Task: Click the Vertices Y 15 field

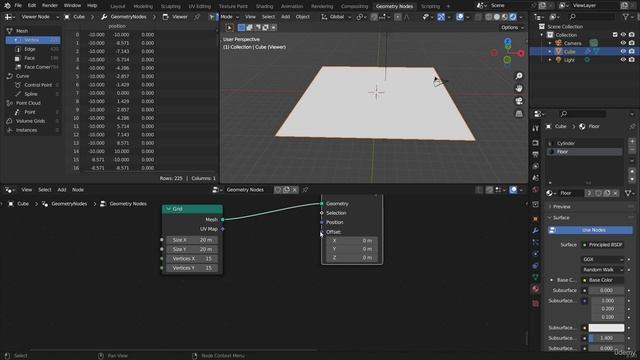Action: [192, 268]
